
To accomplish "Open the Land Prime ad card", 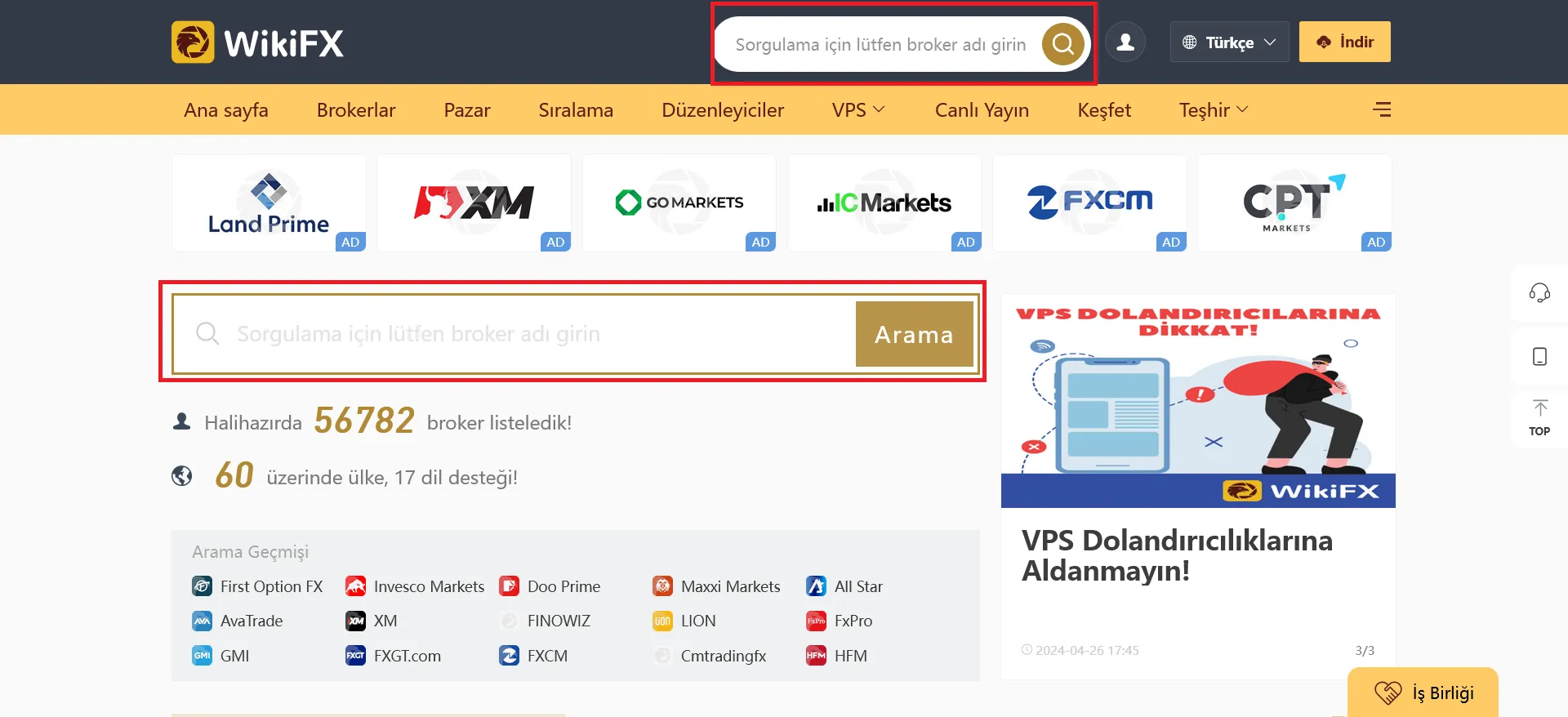I will [x=269, y=203].
